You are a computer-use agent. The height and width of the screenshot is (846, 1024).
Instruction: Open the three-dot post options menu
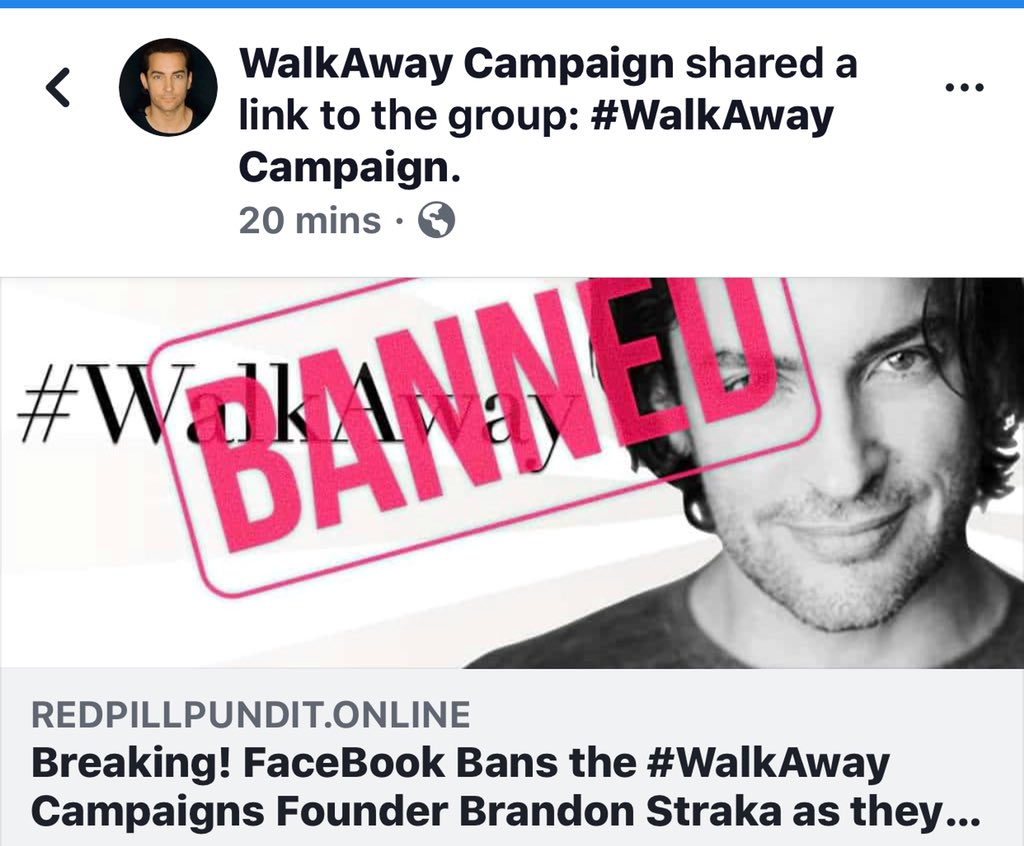point(965,86)
